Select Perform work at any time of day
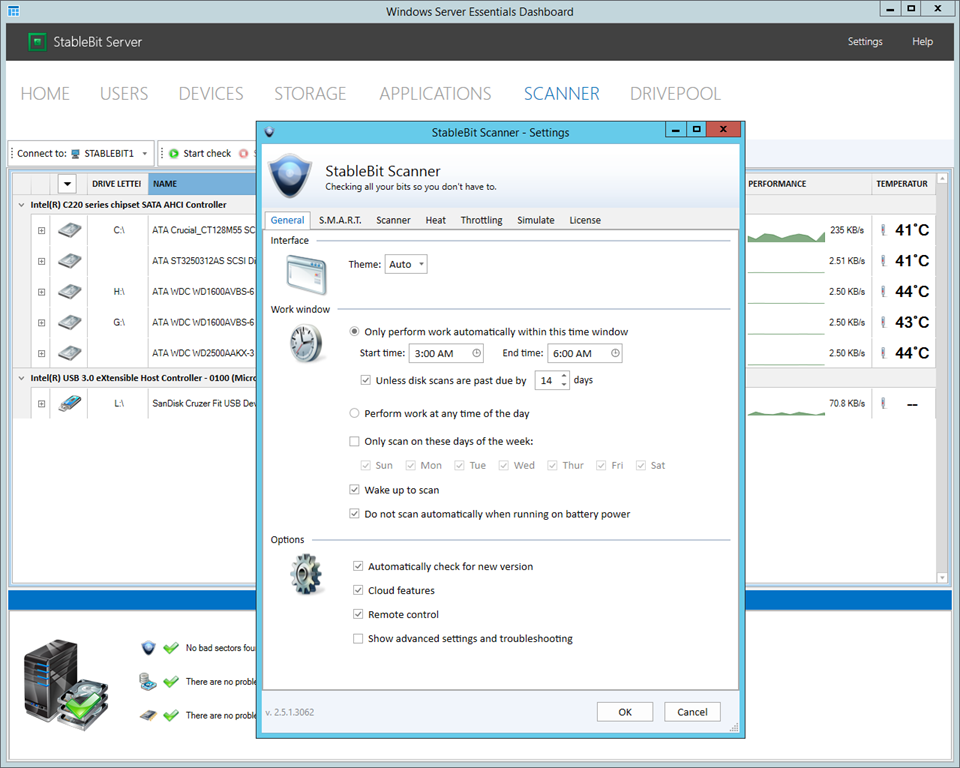Image resolution: width=960 pixels, height=768 pixels. pos(354,413)
